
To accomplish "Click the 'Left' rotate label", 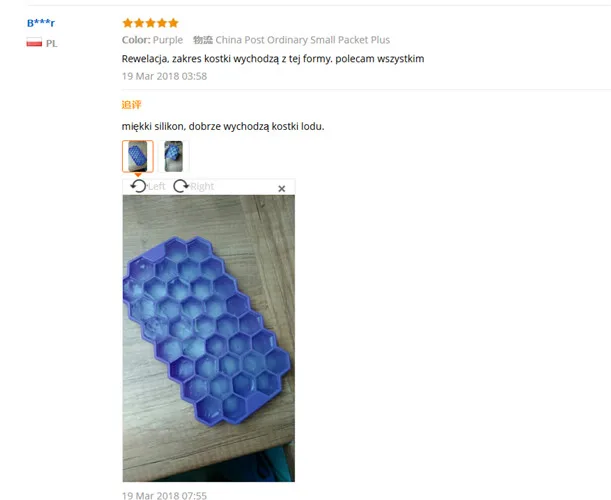I will click(157, 186).
